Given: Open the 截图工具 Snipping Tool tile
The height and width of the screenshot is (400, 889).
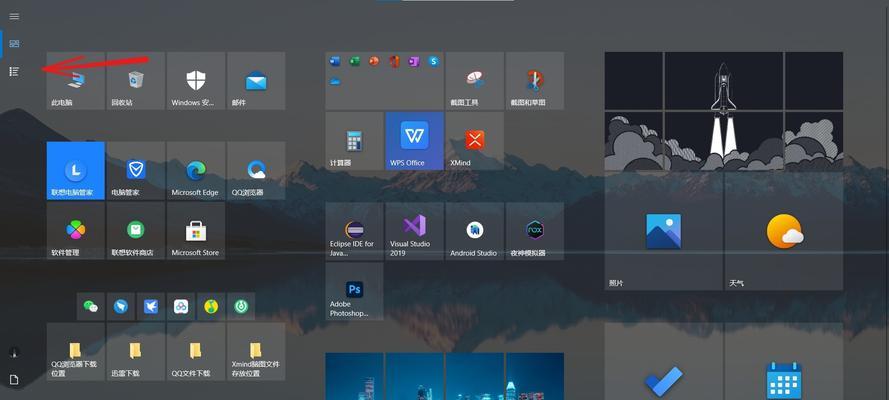Looking at the screenshot, I should click(475, 80).
